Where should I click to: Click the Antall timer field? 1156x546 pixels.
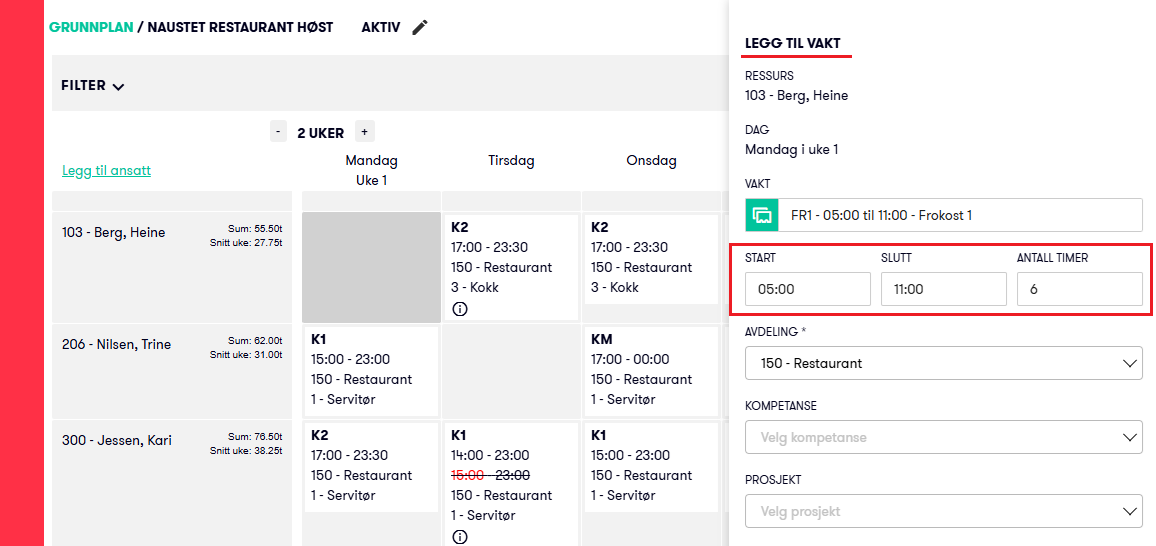pyautogui.click(x=1079, y=289)
